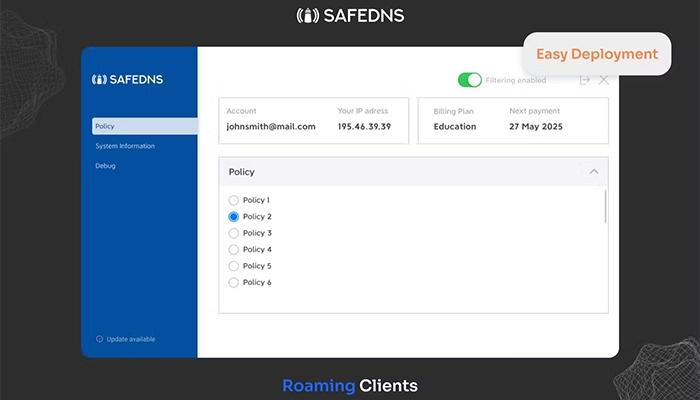Image resolution: width=700 pixels, height=400 pixels.
Task: Open the Debug sidebar item
Action: point(105,166)
